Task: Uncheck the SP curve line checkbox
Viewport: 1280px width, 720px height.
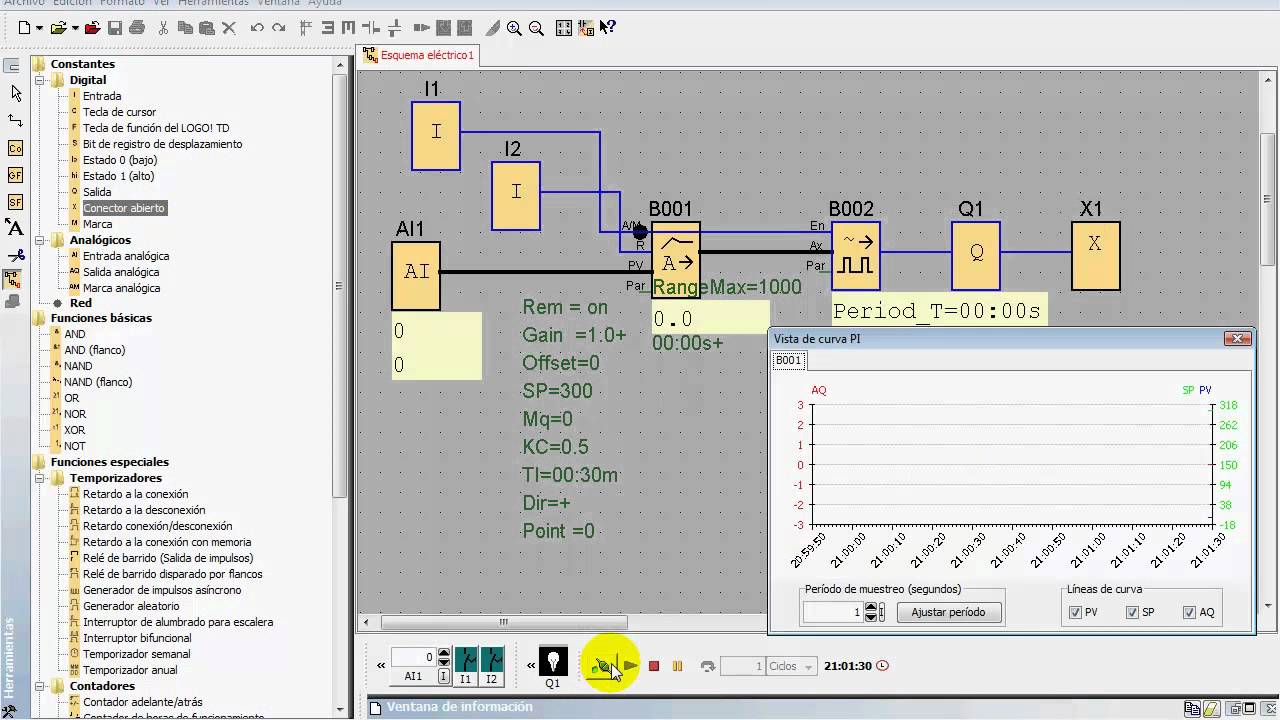Action: click(x=1133, y=612)
